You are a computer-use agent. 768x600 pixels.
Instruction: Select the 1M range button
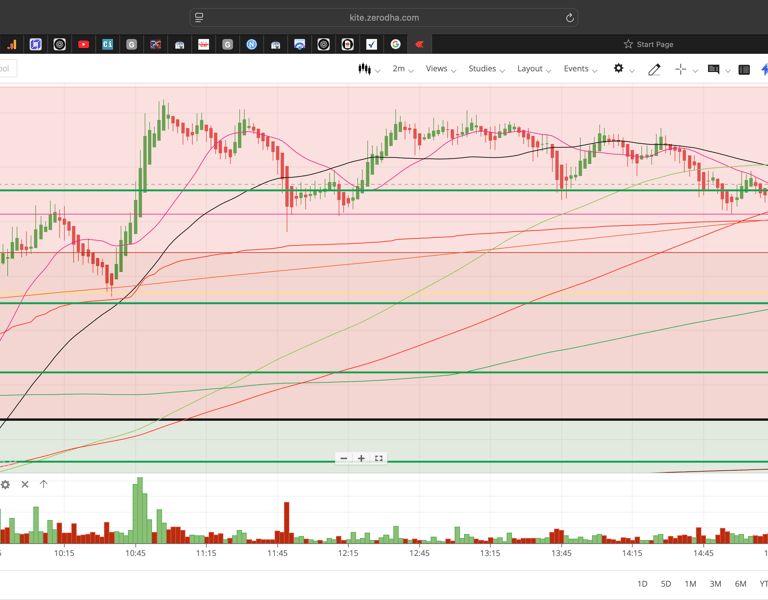690,584
